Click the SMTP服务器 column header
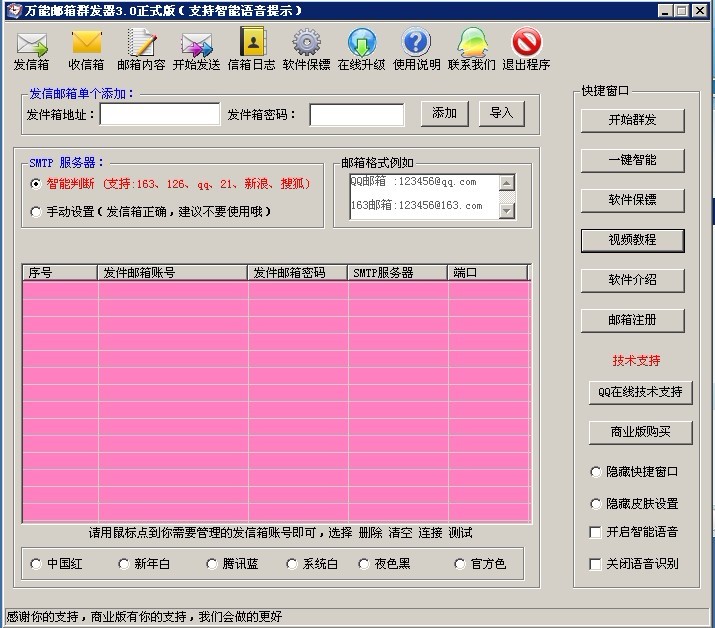 (397, 273)
